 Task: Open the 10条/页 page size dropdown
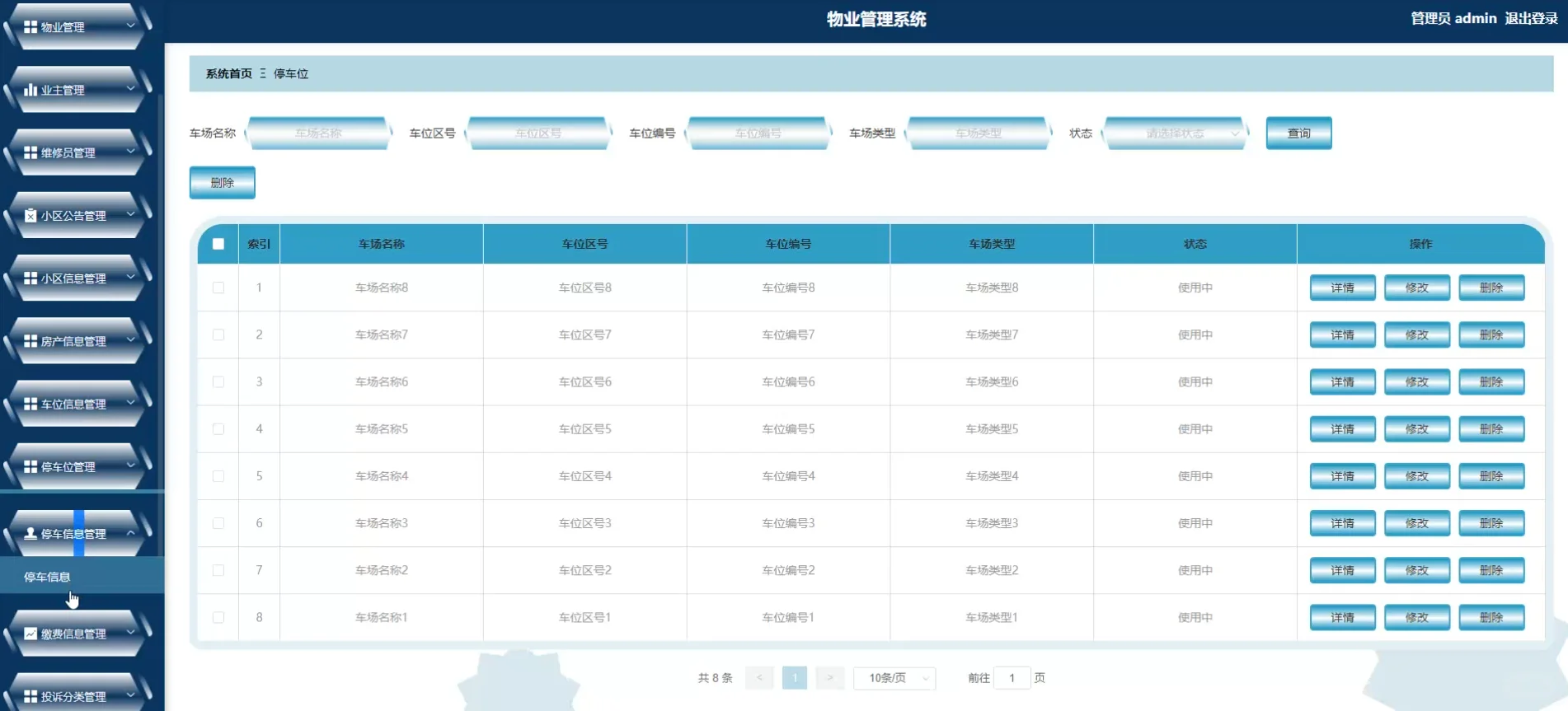[894, 678]
